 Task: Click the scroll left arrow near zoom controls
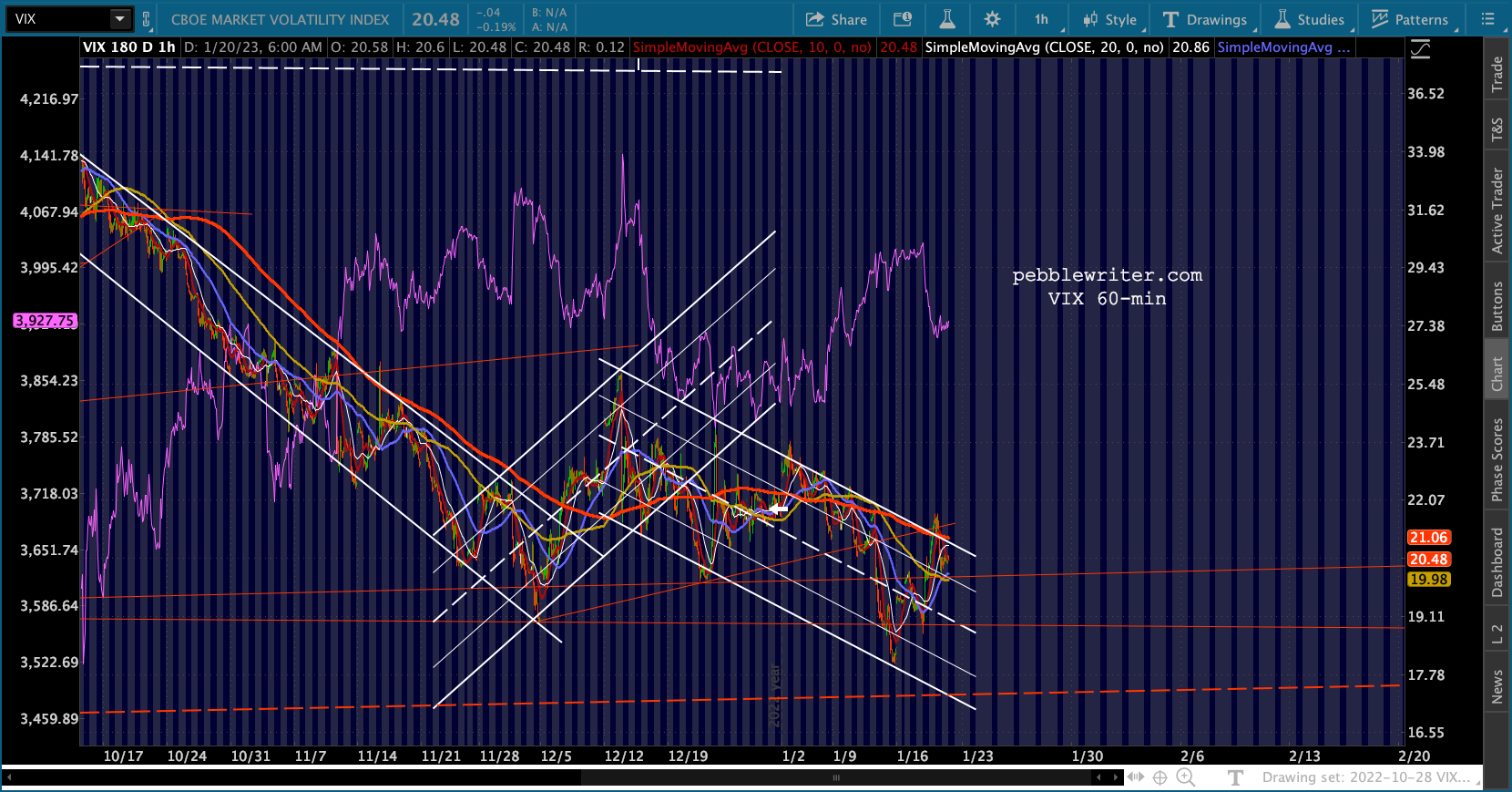(x=1099, y=777)
